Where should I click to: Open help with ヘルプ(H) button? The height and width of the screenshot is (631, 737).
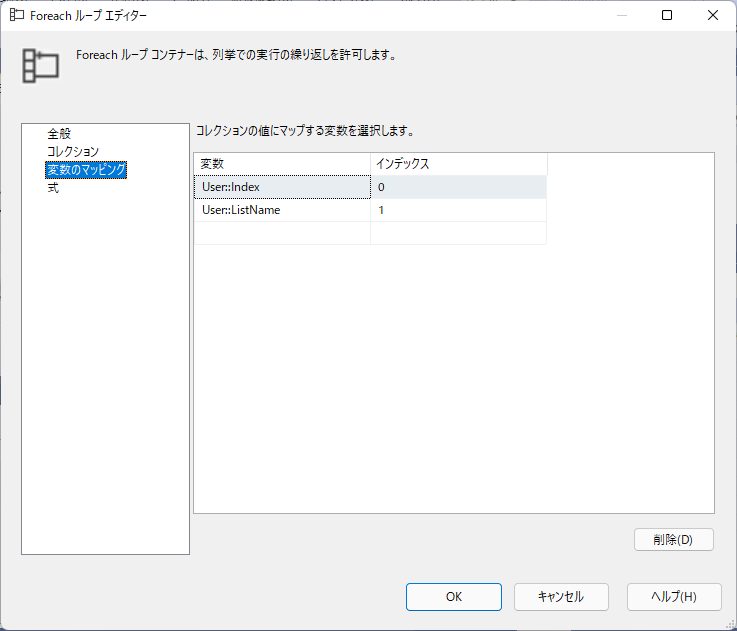point(674,597)
